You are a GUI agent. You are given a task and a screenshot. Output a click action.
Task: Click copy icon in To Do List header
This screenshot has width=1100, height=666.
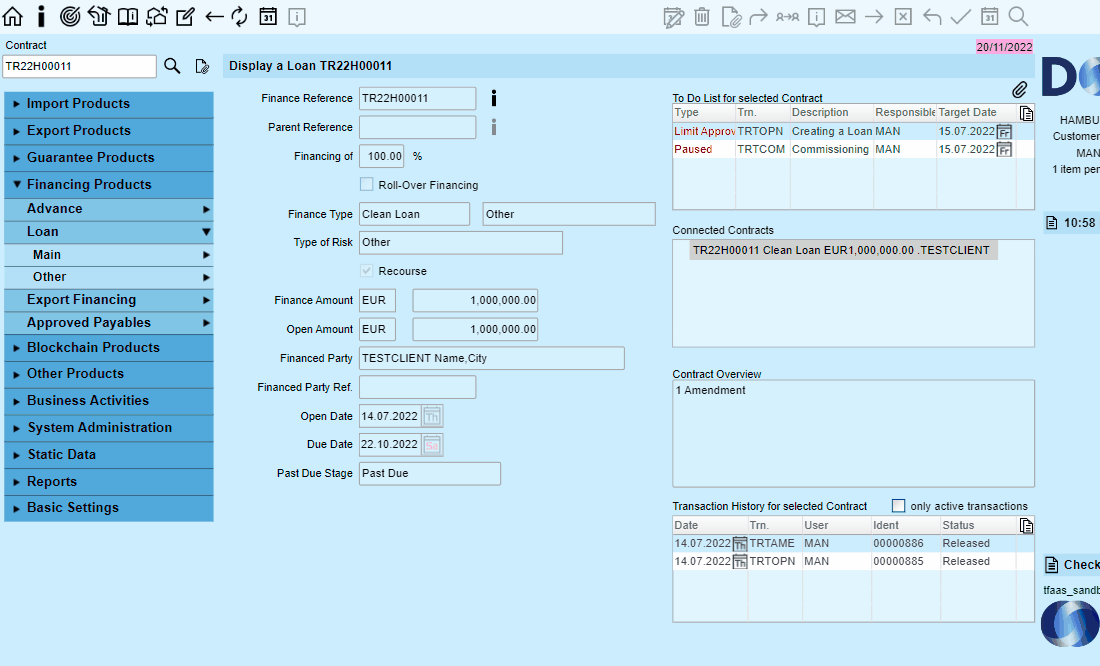point(1026,114)
